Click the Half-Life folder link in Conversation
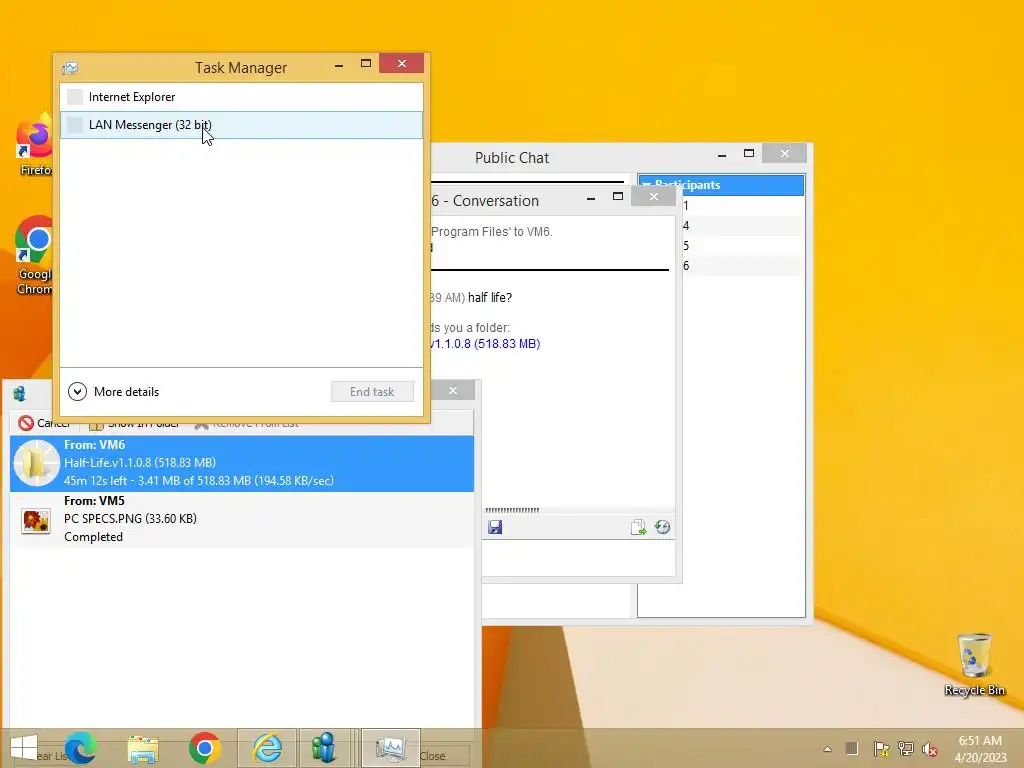This screenshot has width=1024, height=768. tap(485, 344)
